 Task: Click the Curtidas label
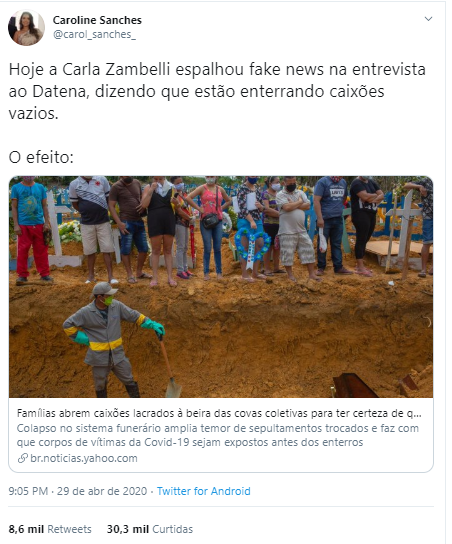tap(172, 529)
